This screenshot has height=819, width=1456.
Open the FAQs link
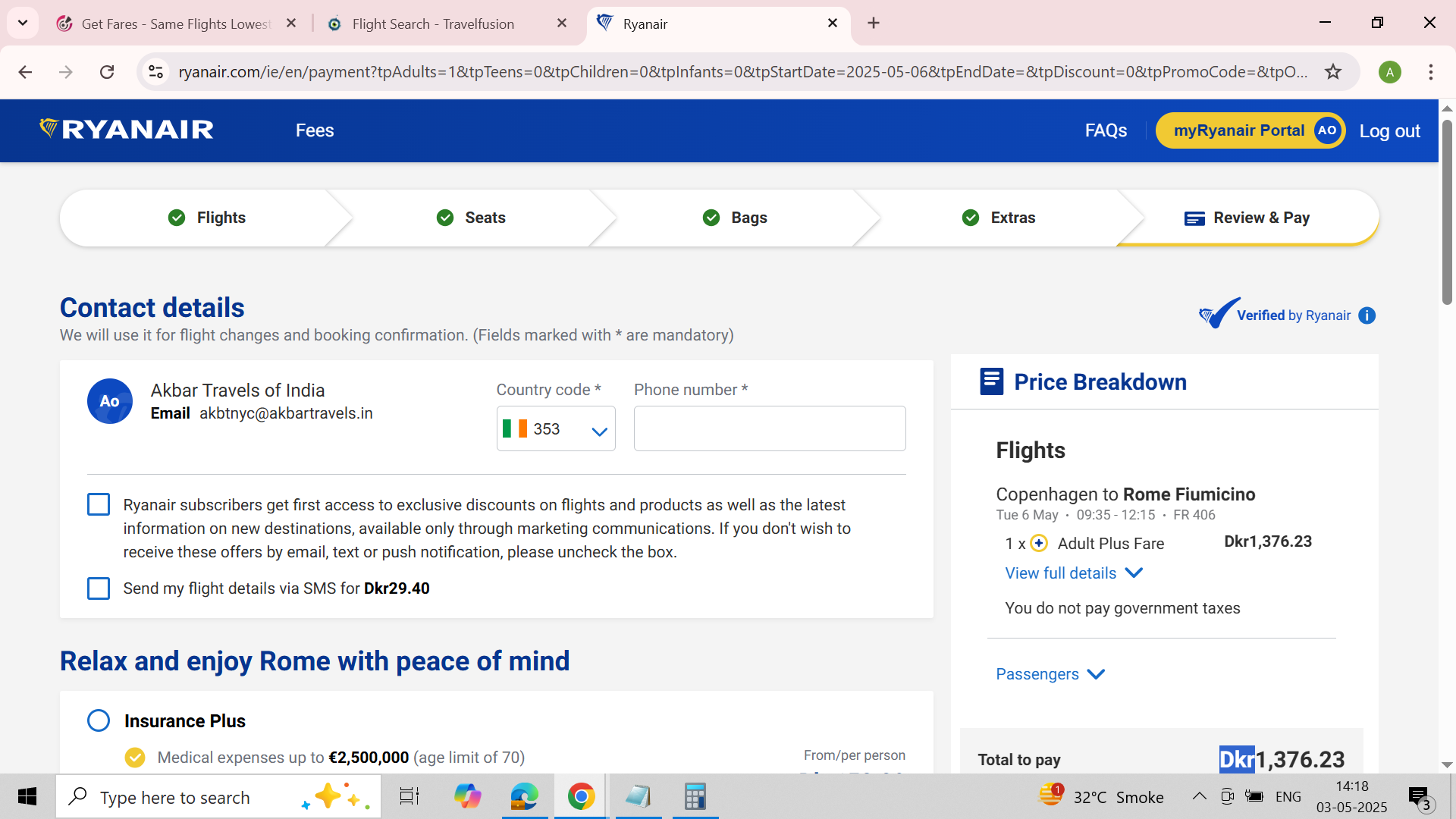coord(1106,130)
